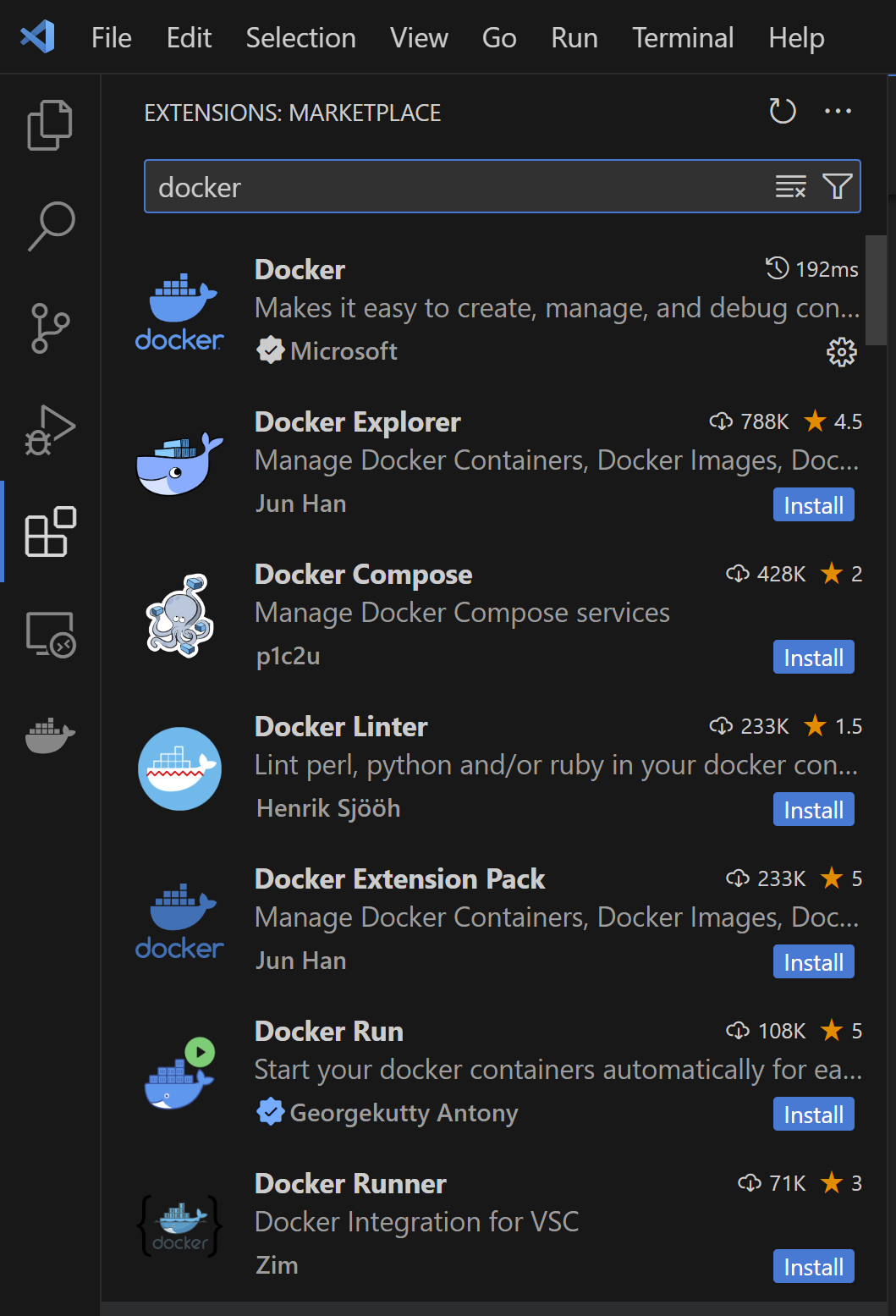
Task: Refresh the extensions marketplace list
Action: [782, 112]
